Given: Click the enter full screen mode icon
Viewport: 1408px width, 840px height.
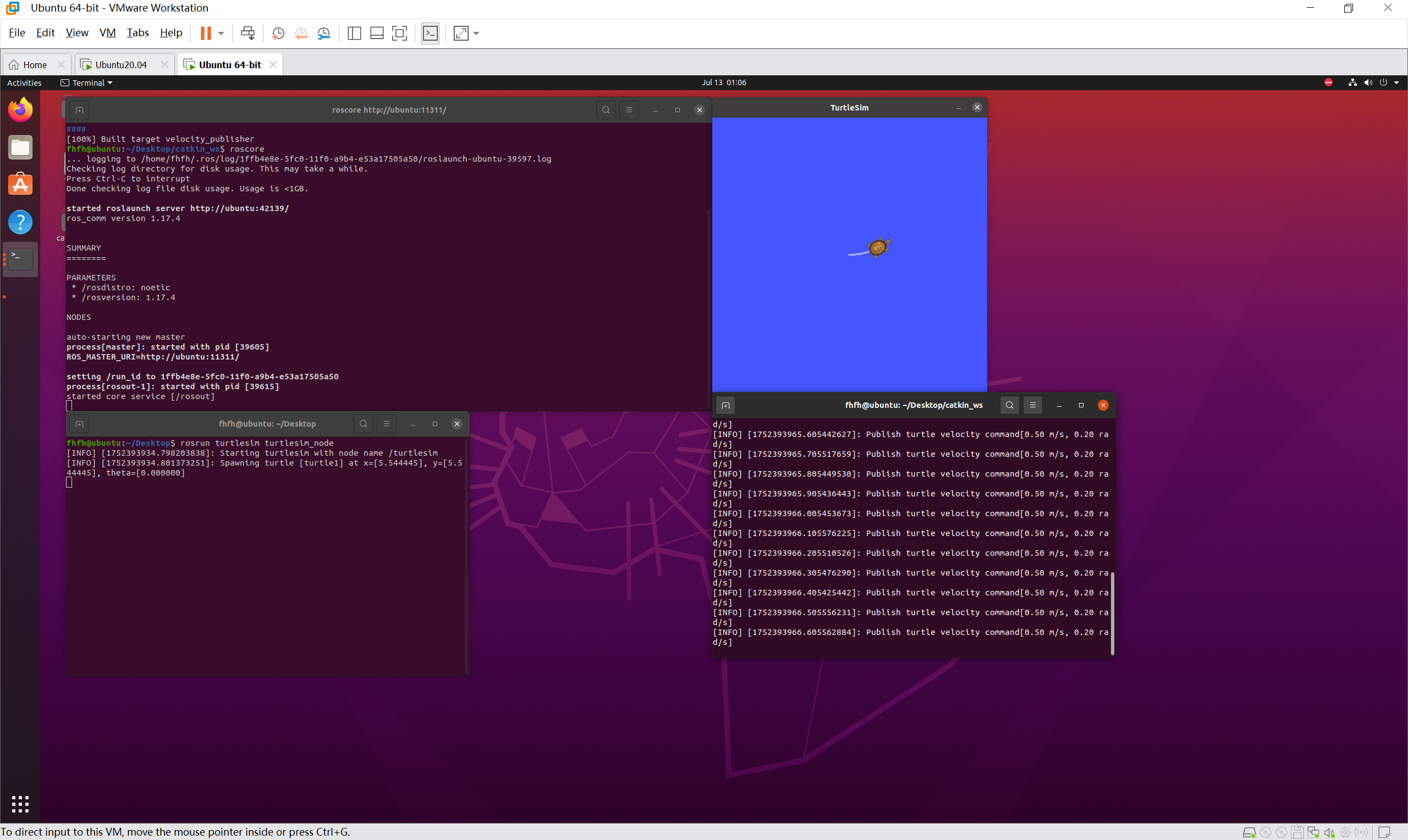Looking at the screenshot, I should click(x=400, y=34).
